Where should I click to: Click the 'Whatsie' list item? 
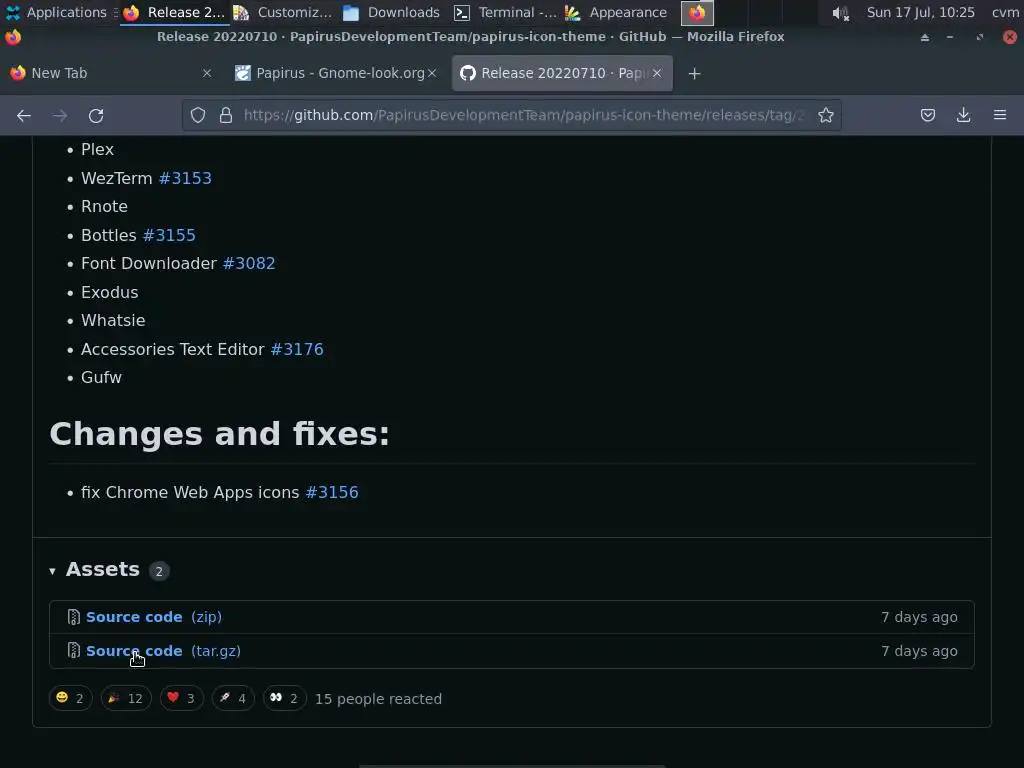(113, 321)
